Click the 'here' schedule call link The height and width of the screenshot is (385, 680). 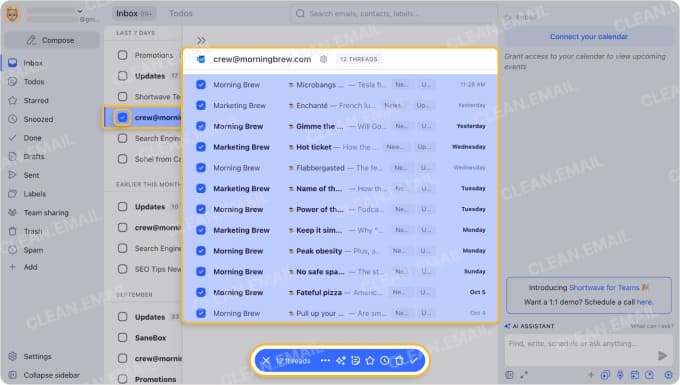644,302
